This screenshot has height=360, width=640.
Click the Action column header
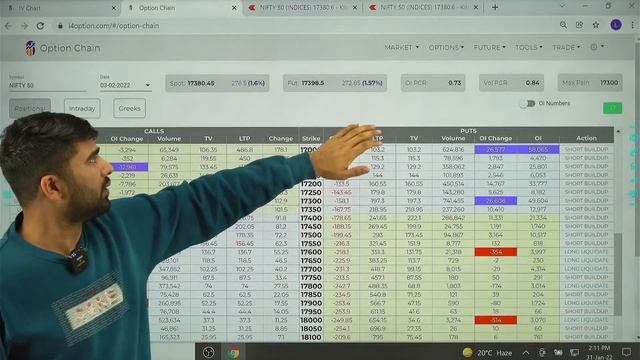click(586, 138)
